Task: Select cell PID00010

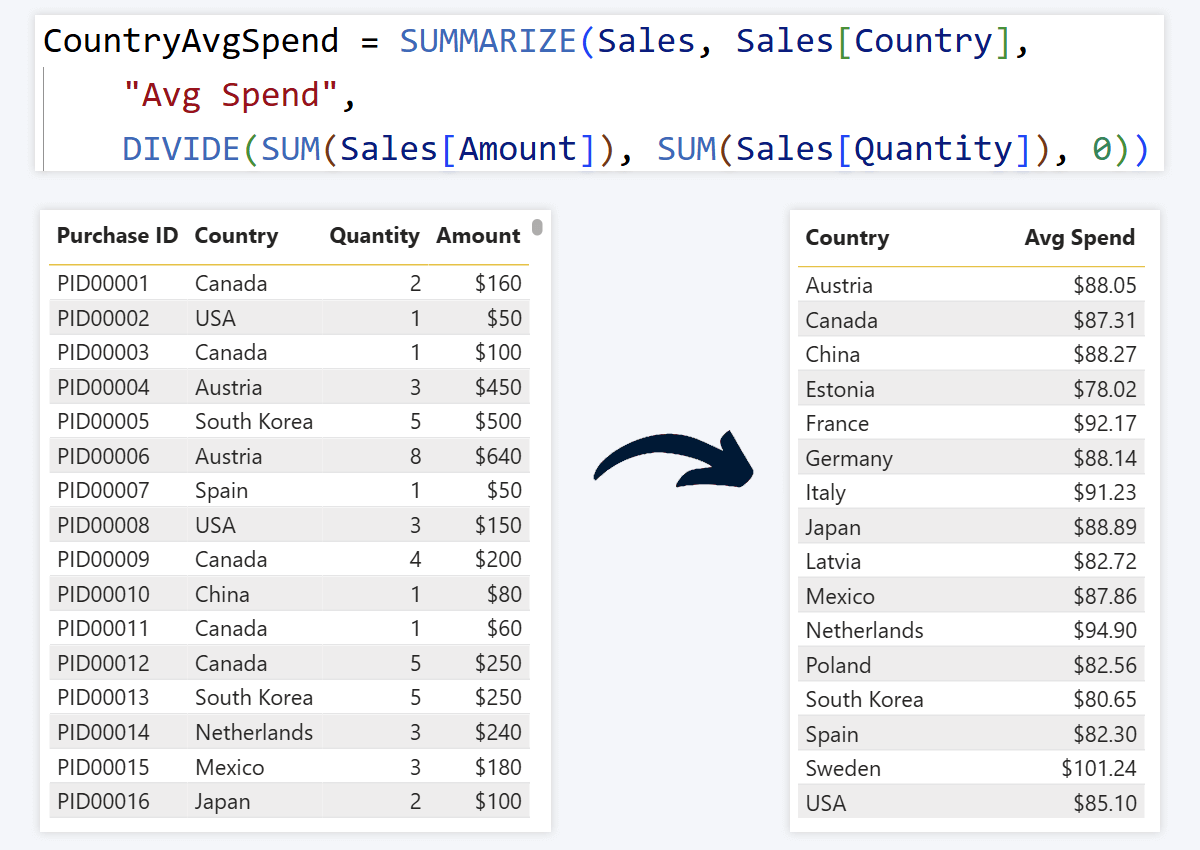Action: [x=103, y=594]
